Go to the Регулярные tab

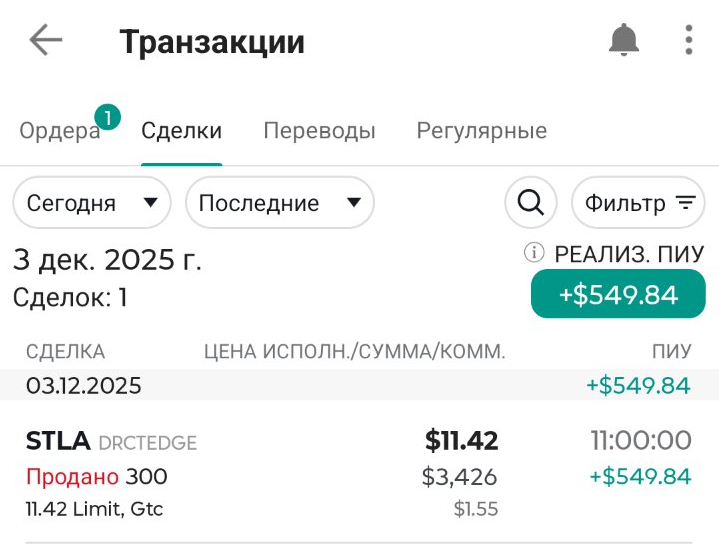click(481, 131)
